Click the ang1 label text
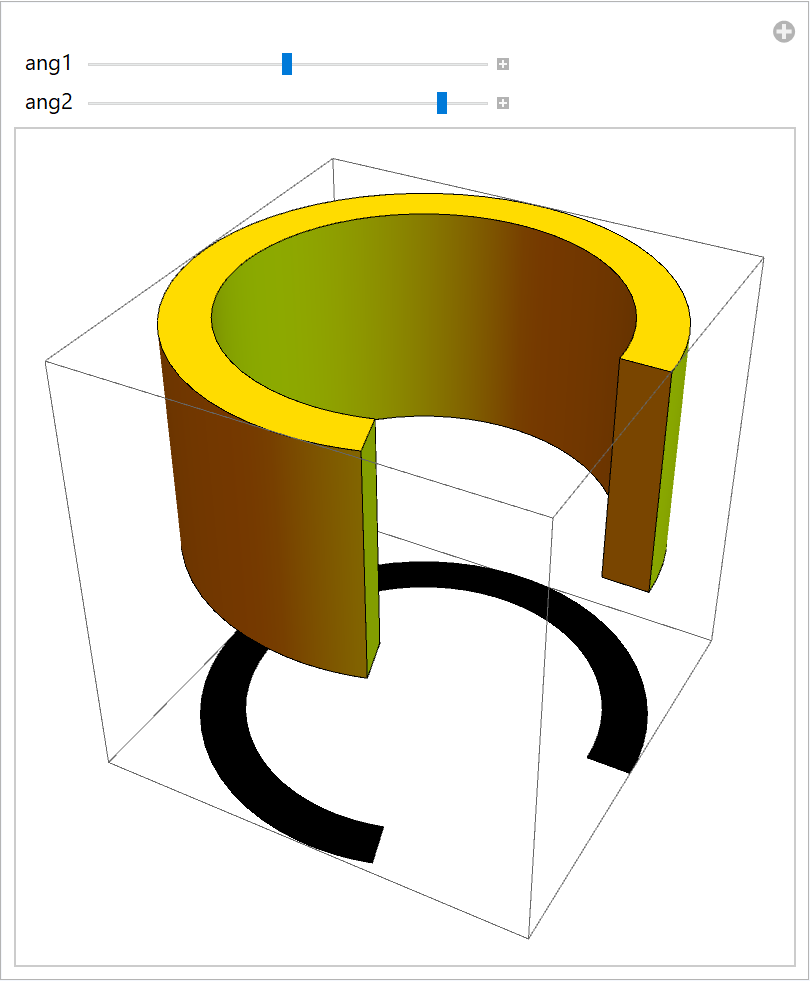The image size is (810, 982). [49, 64]
